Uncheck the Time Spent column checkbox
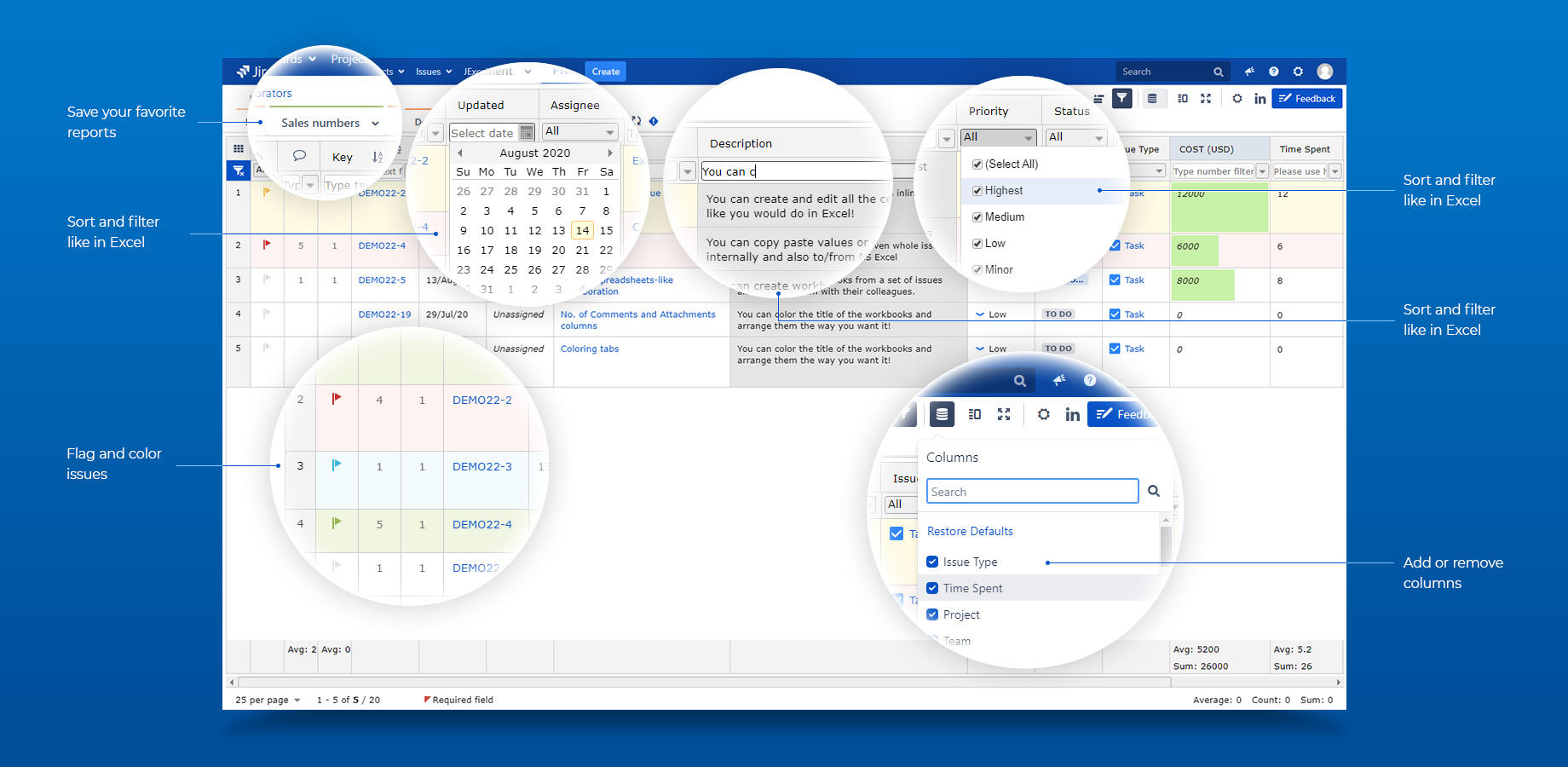The height and width of the screenshot is (767, 1568). [932, 588]
